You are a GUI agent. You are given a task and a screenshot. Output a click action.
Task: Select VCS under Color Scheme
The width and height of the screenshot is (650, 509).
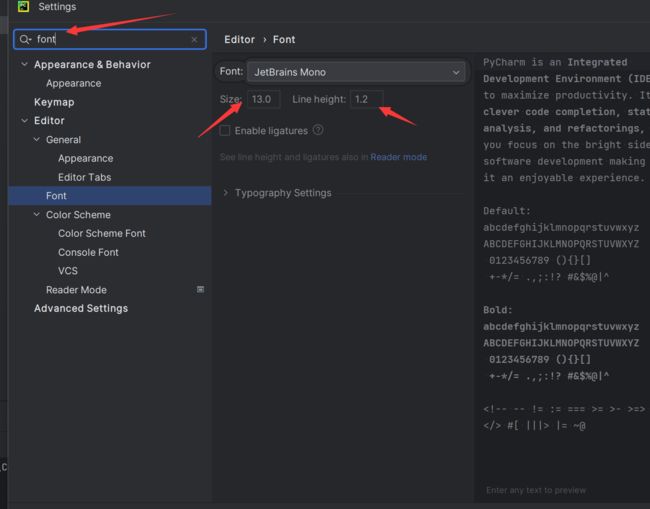point(68,271)
